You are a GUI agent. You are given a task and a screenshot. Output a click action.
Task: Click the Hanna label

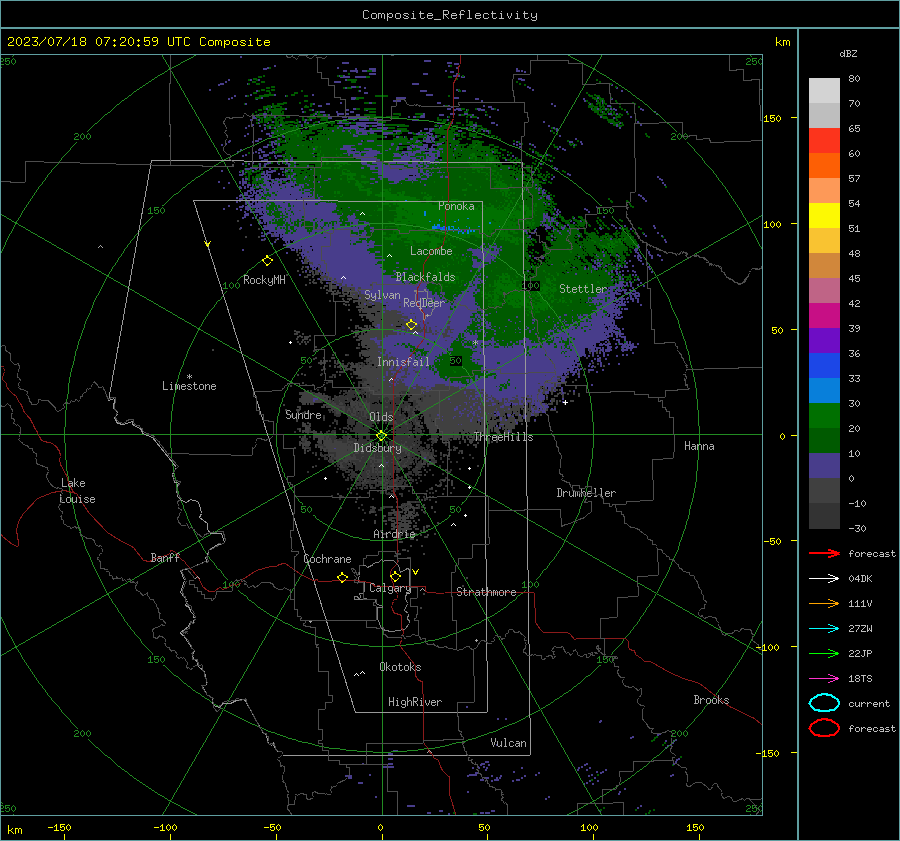699,446
